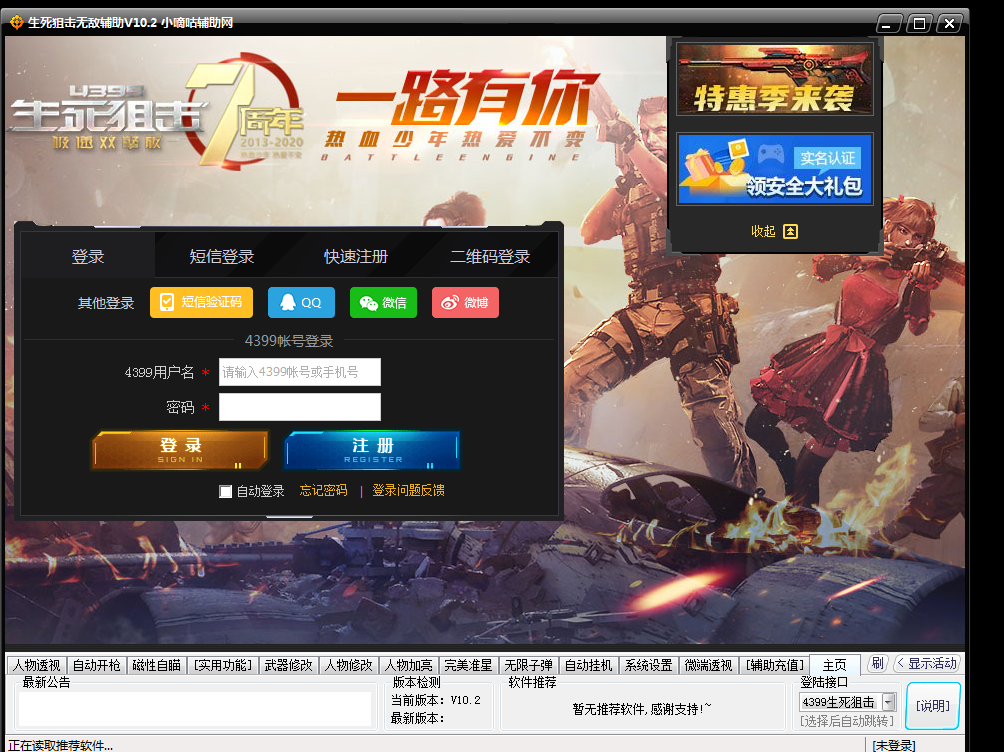1004x752 pixels.
Task: Choose 微博 login option
Action: pos(465,302)
